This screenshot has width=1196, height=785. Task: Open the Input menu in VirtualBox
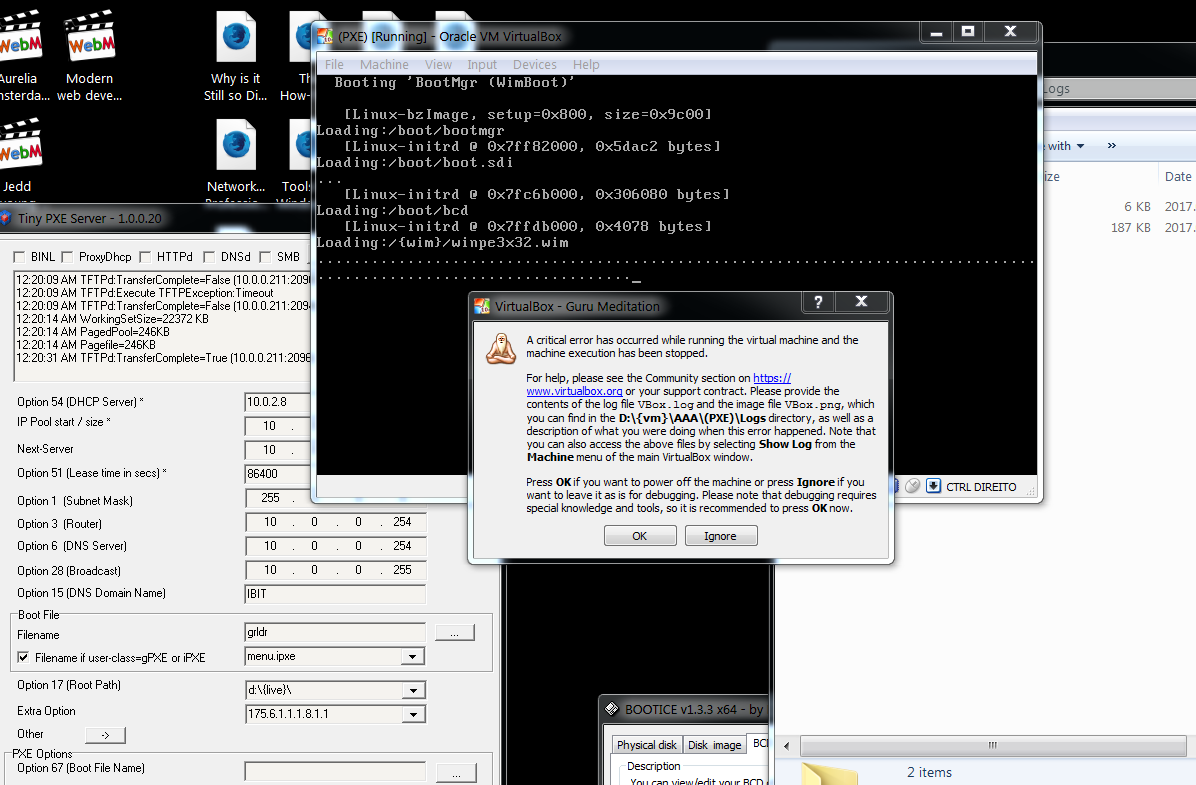pyautogui.click(x=482, y=65)
